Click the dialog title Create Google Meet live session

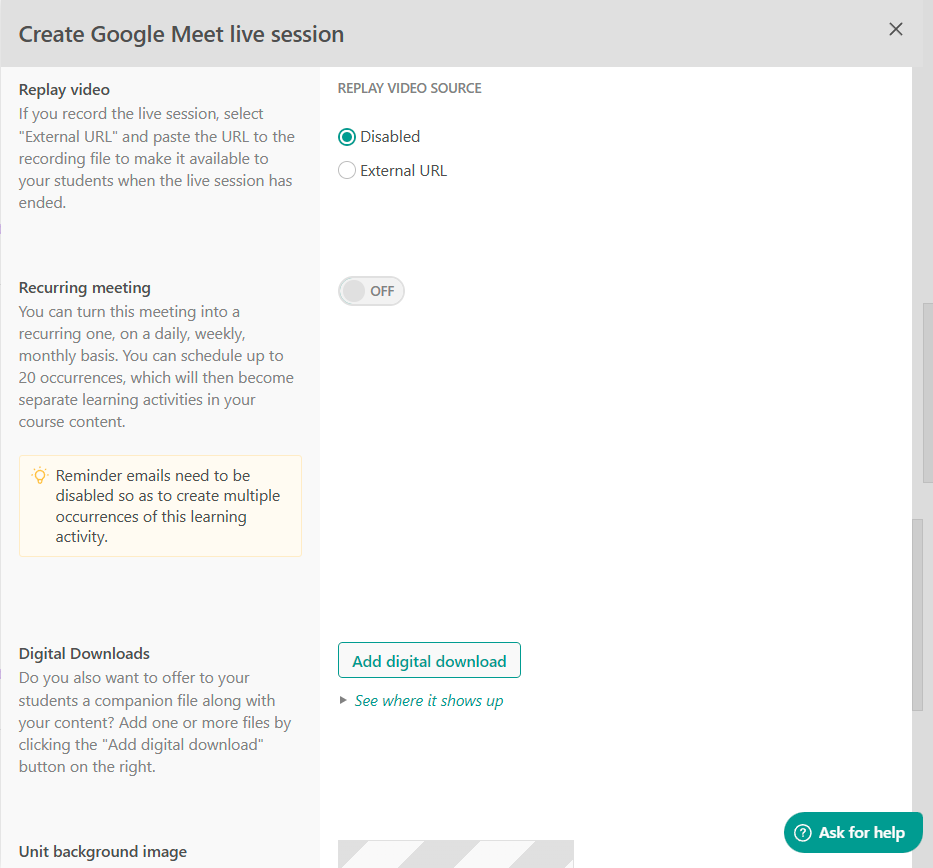[181, 35]
